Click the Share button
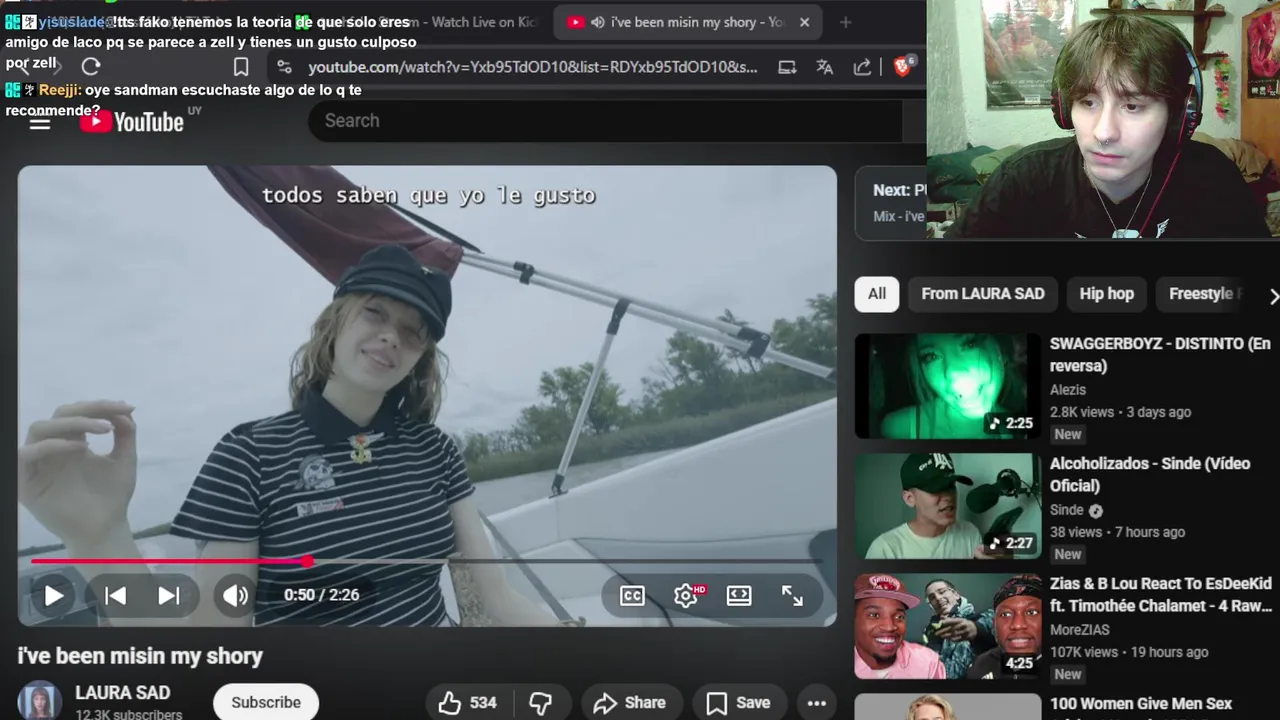Image resolution: width=1280 pixels, height=720 pixels. coord(630,703)
